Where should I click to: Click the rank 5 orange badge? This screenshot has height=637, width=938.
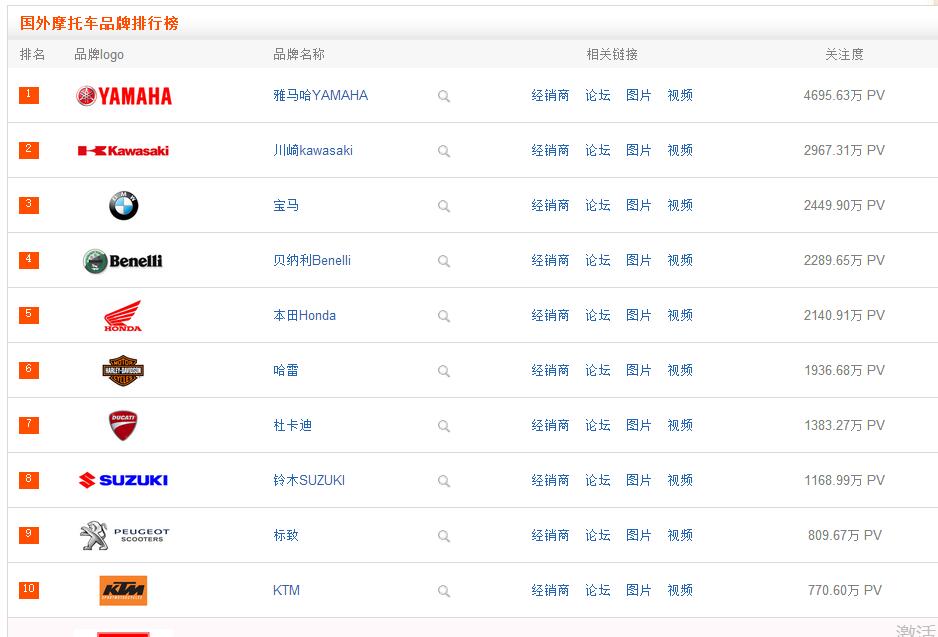(29, 315)
